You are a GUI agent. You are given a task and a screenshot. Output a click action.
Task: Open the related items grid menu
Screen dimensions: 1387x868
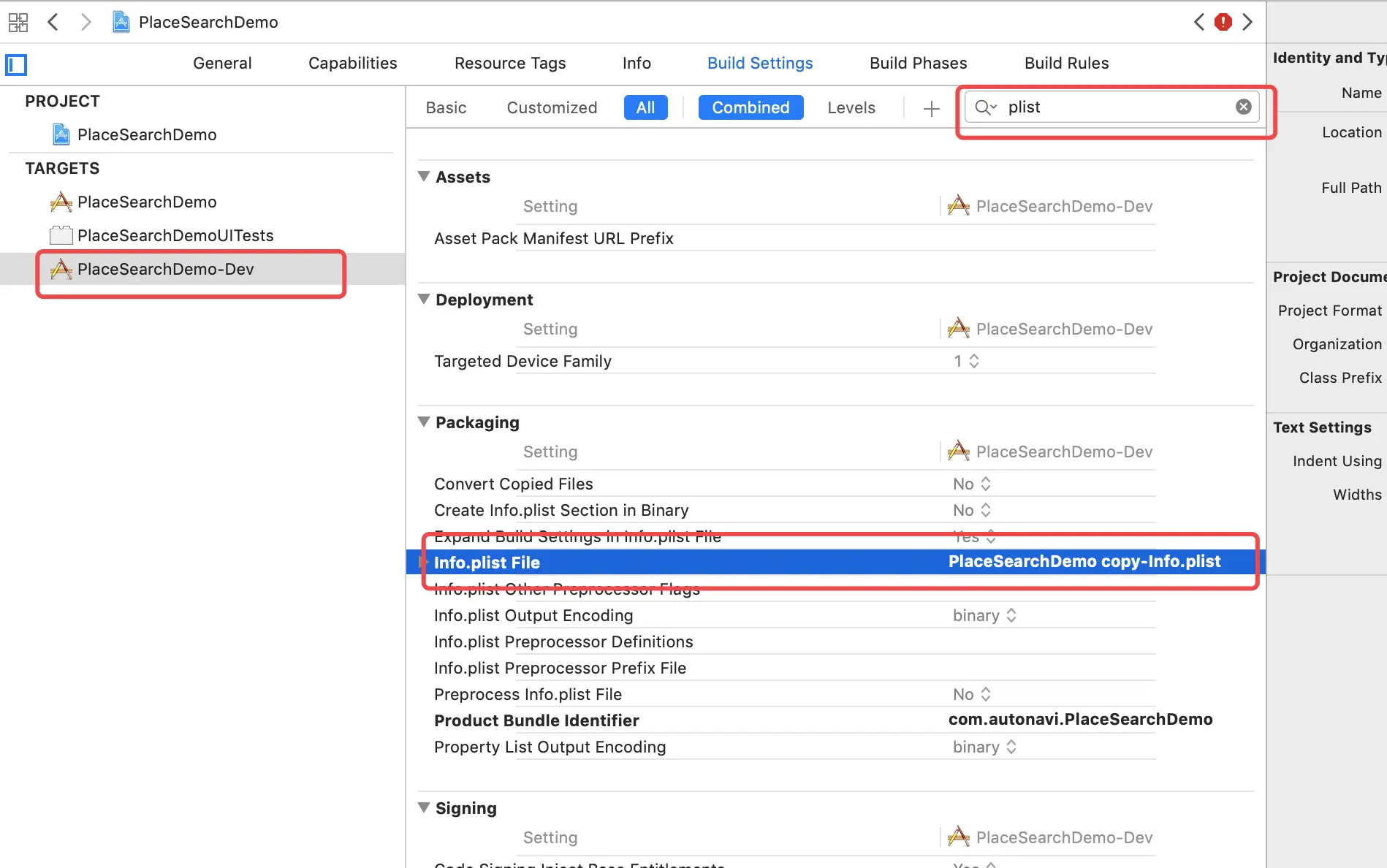point(18,23)
